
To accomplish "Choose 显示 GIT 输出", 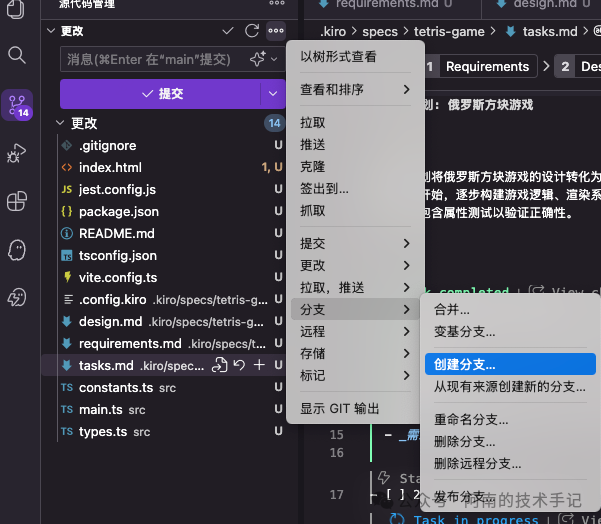I will 355,409.
